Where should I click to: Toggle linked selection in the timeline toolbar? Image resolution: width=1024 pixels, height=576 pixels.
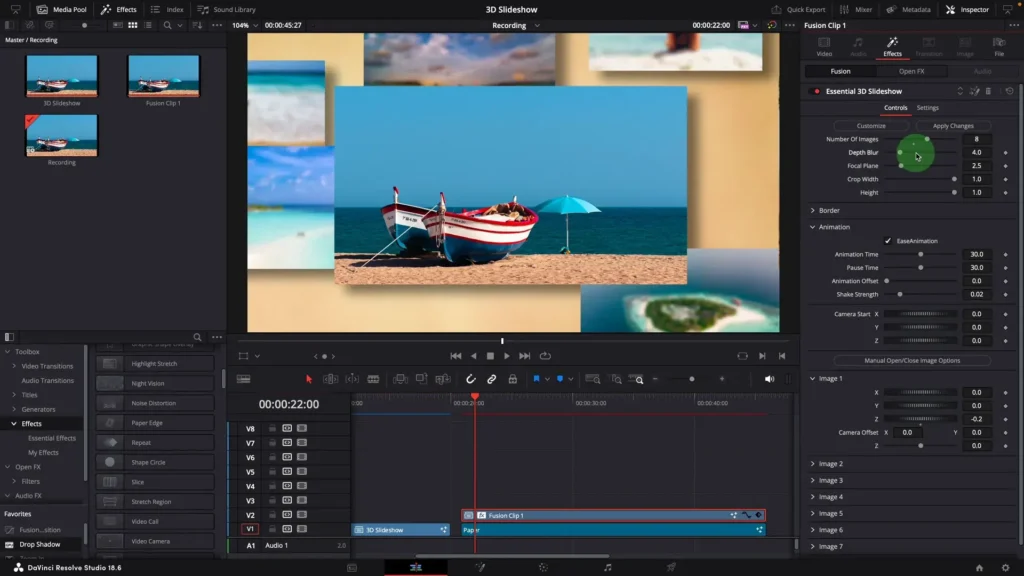coord(490,379)
